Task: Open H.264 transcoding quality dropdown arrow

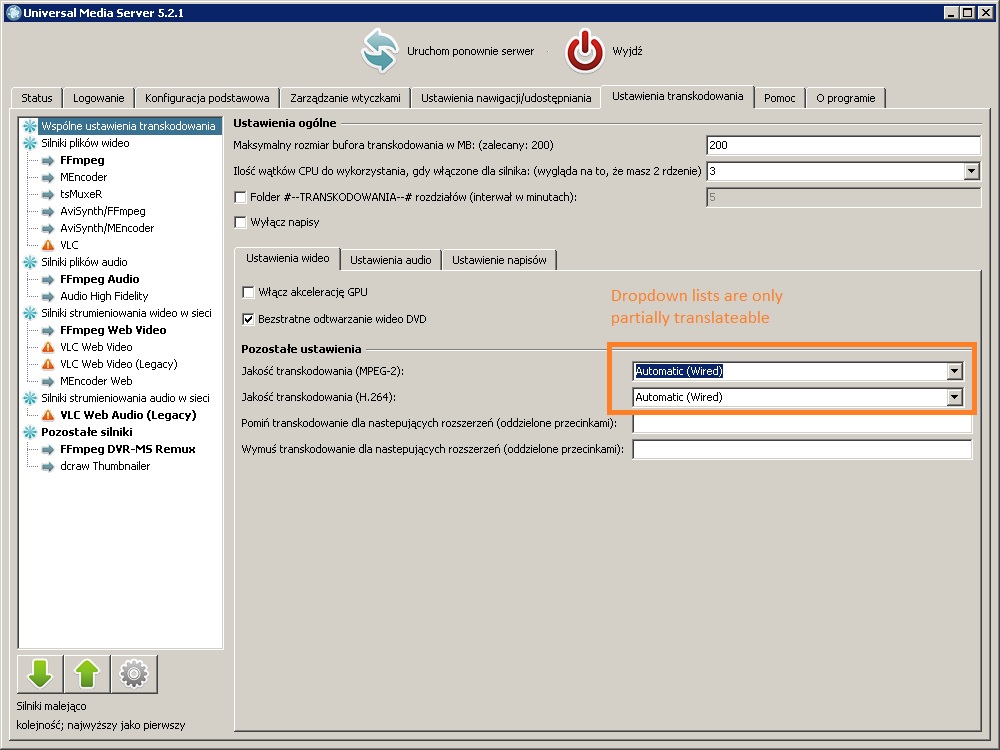Action: (x=954, y=397)
